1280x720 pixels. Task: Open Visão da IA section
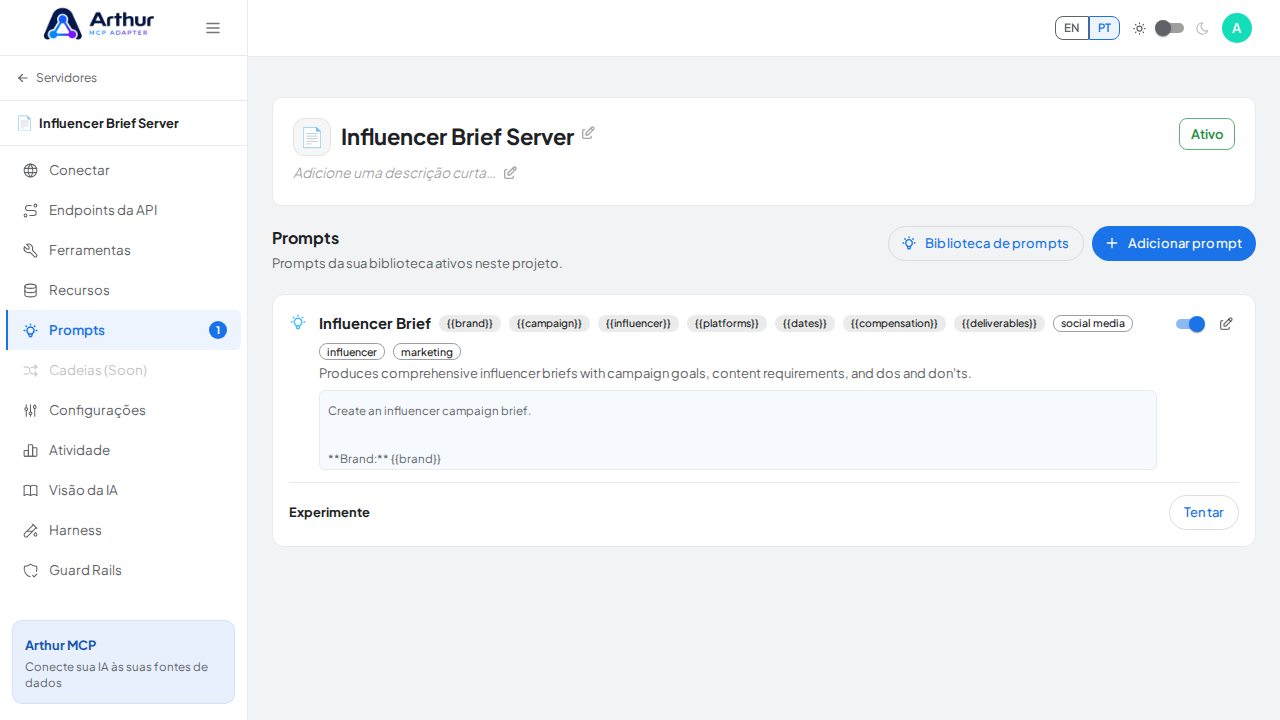123,490
